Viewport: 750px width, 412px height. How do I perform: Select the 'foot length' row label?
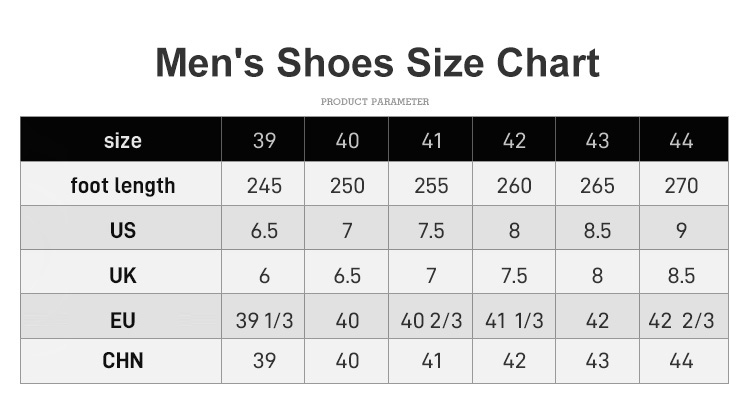tap(122, 185)
